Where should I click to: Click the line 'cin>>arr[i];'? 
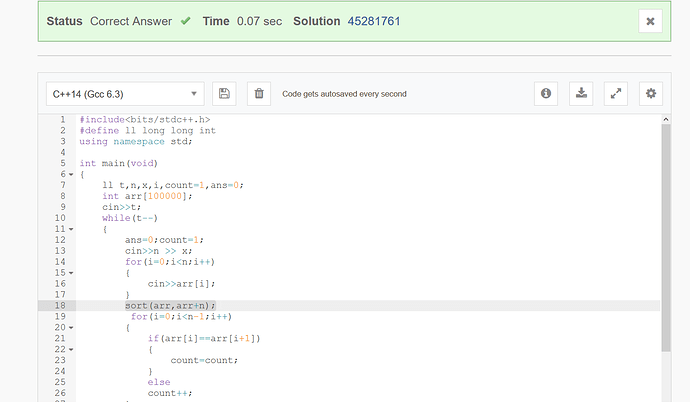click(x=181, y=284)
